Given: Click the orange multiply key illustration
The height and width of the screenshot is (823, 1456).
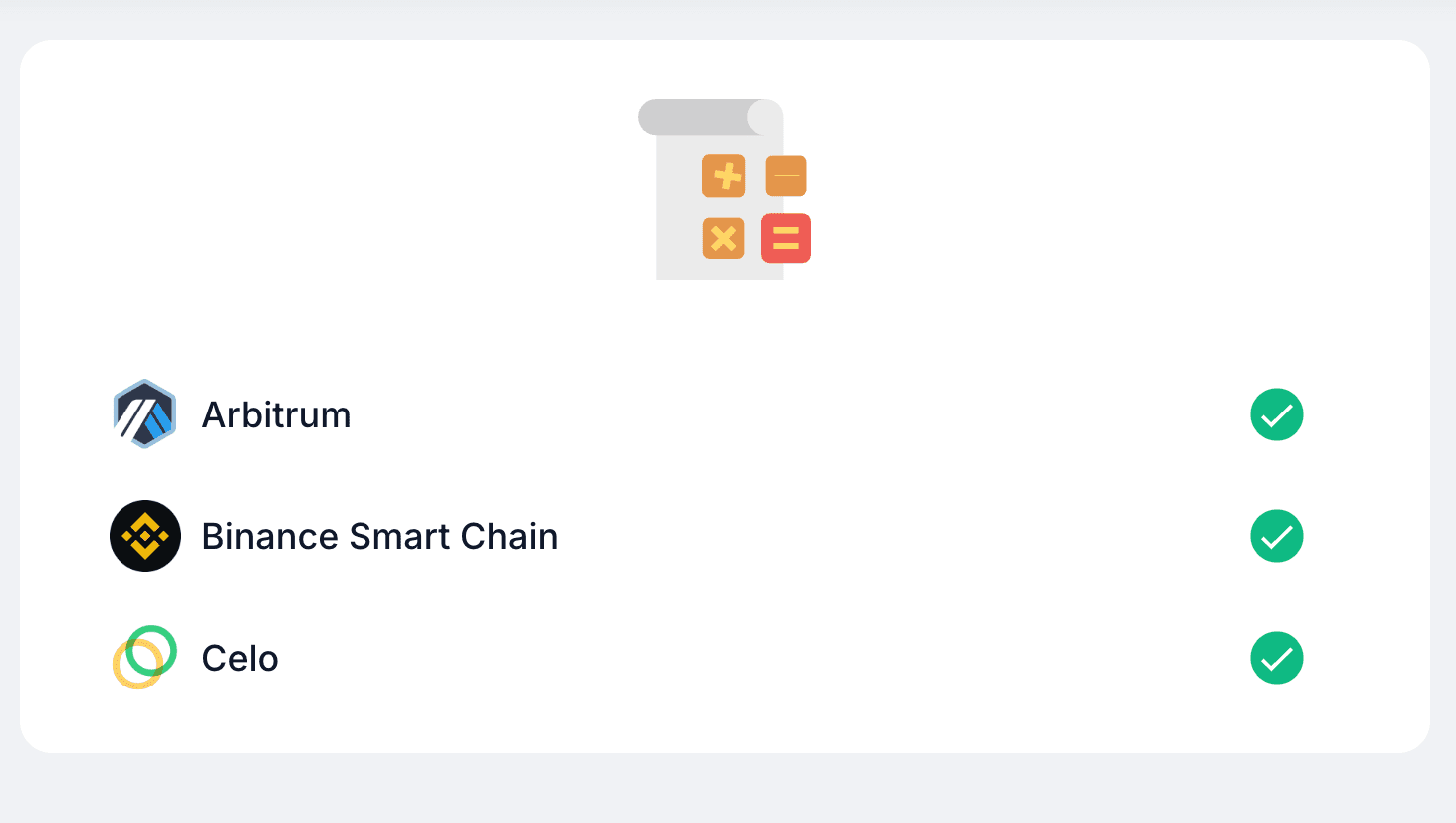Looking at the screenshot, I should [x=724, y=239].
